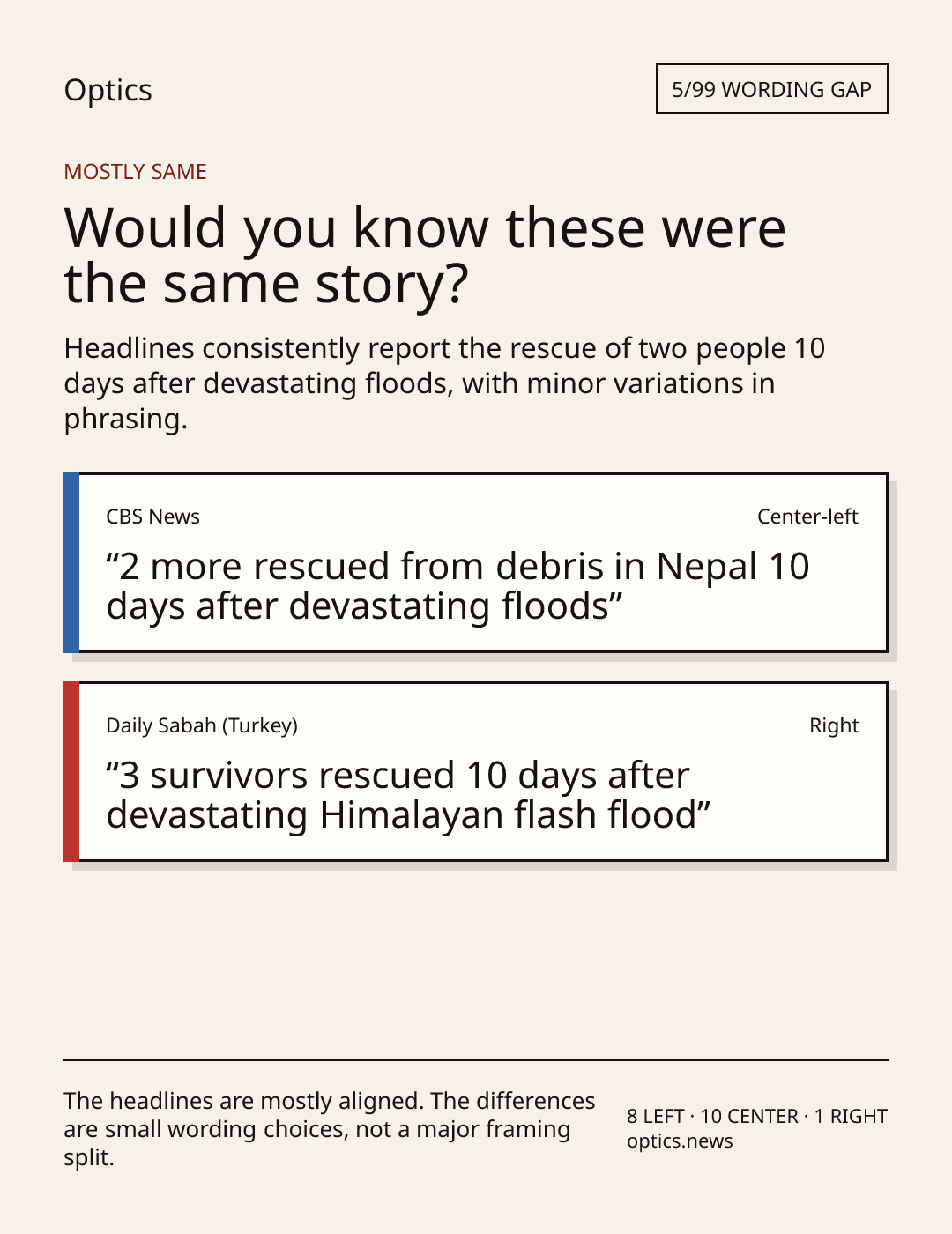
Task: Click the footer text about aligned headlines
Action: click(x=330, y=1129)
